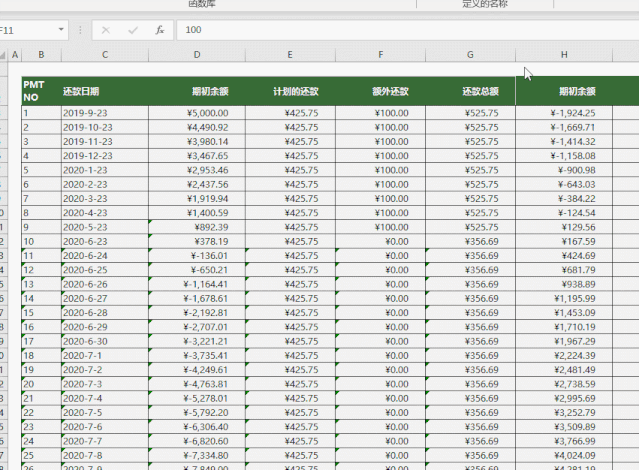The width and height of the screenshot is (639, 470).
Task: Click the select-all corner triangle
Action: pyautogui.click(x=3, y=55)
